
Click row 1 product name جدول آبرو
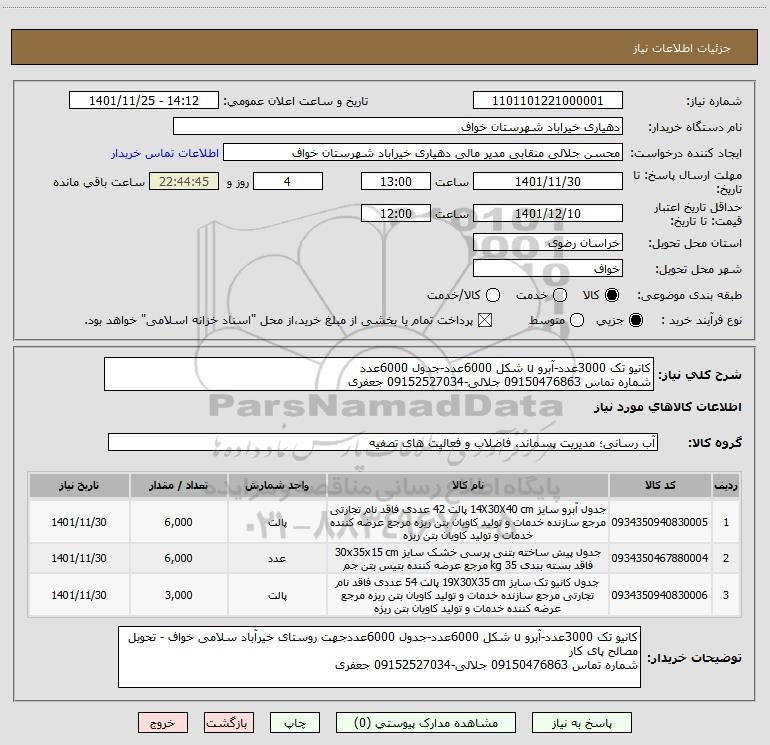[468, 522]
